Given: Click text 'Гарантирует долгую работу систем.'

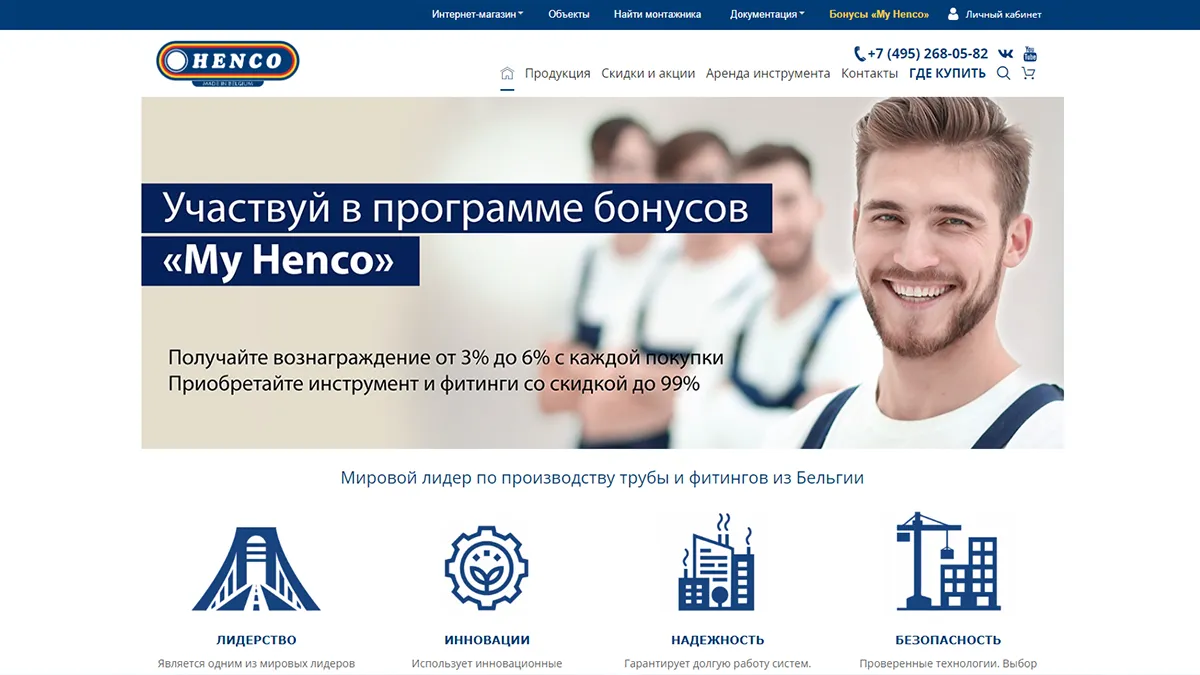Looking at the screenshot, I should coord(718,663).
